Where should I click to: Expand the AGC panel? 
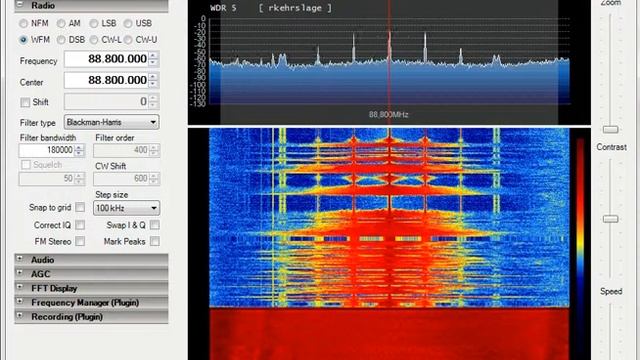tap(20, 273)
